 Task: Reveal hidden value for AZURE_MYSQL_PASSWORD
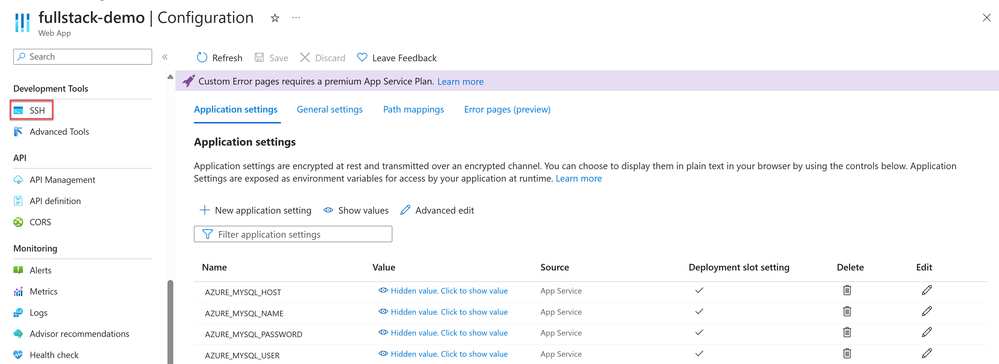coord(443,333)
